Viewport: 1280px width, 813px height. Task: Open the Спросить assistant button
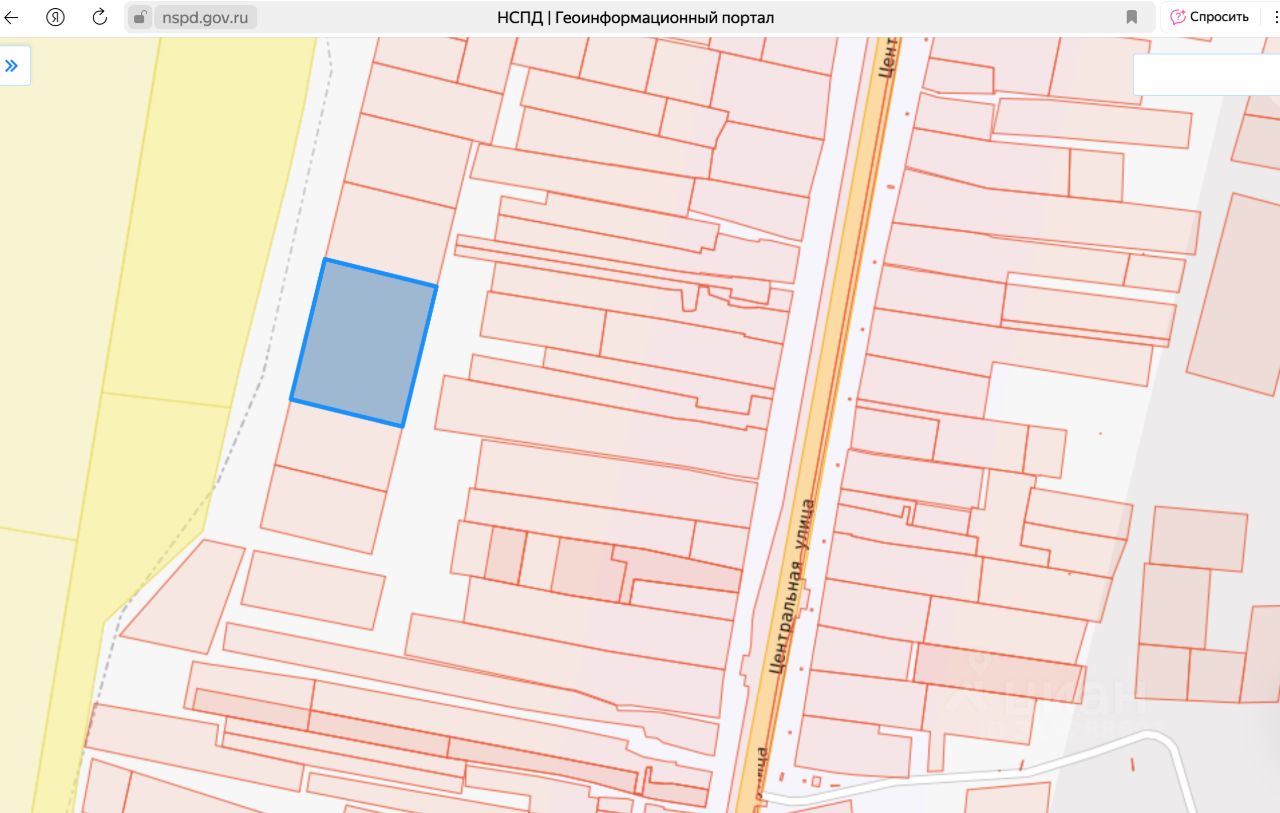tap(1210, 17)
